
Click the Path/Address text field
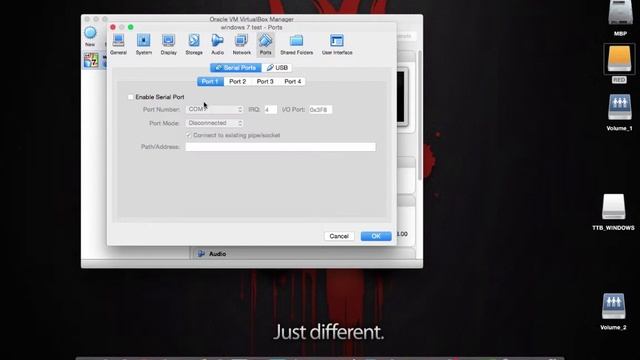(x=280, y=147)
